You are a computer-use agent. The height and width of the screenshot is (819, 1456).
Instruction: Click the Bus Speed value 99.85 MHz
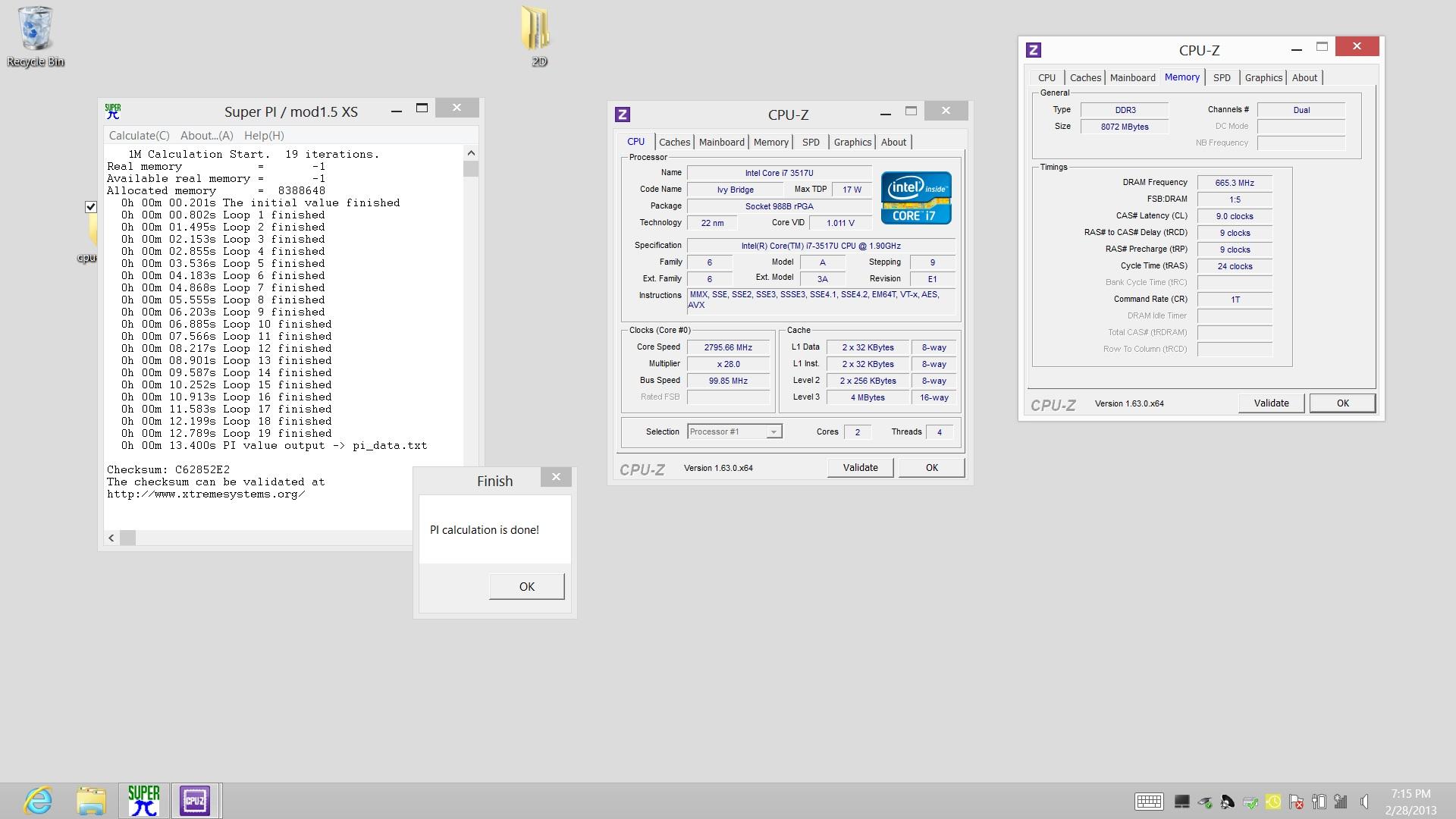pyautogui.click(x=728, y=381)
